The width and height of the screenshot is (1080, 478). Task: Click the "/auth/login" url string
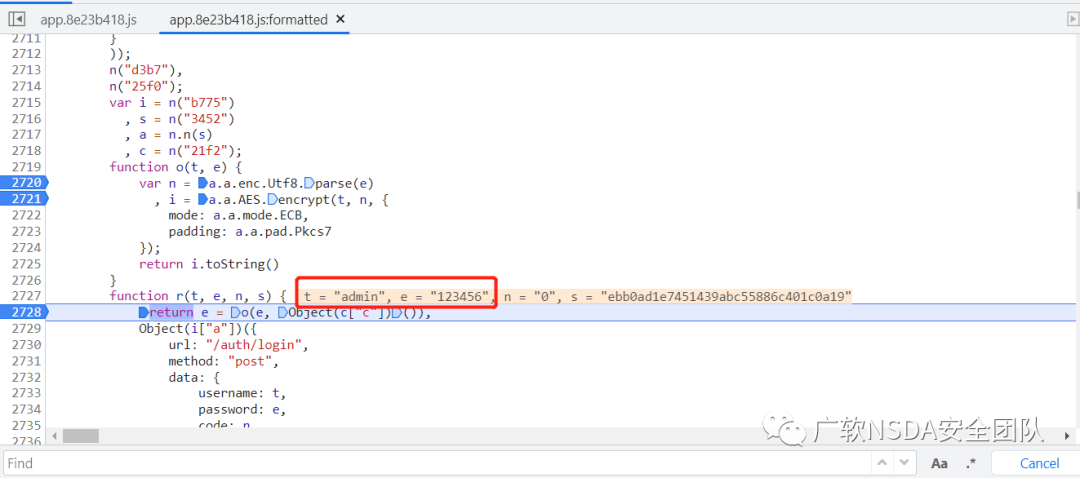click(253, 344)
